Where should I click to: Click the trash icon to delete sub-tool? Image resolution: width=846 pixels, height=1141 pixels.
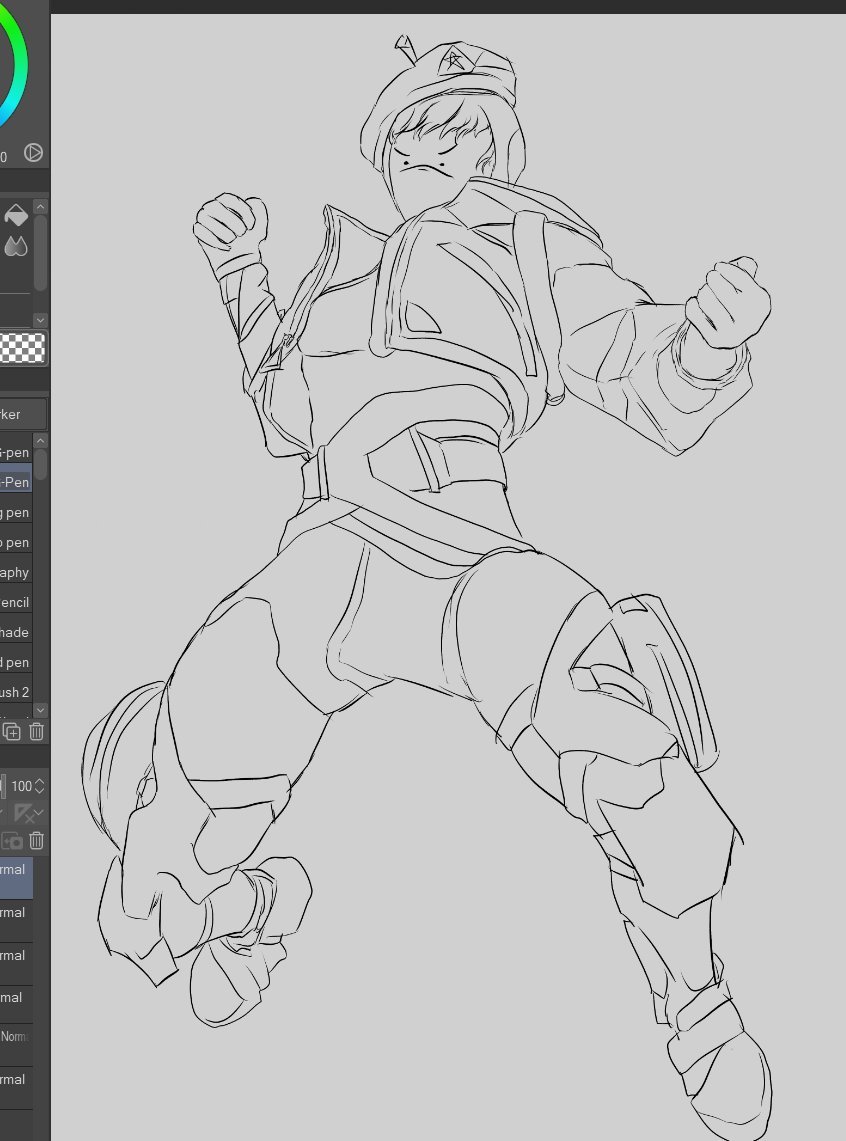point(35,731)
